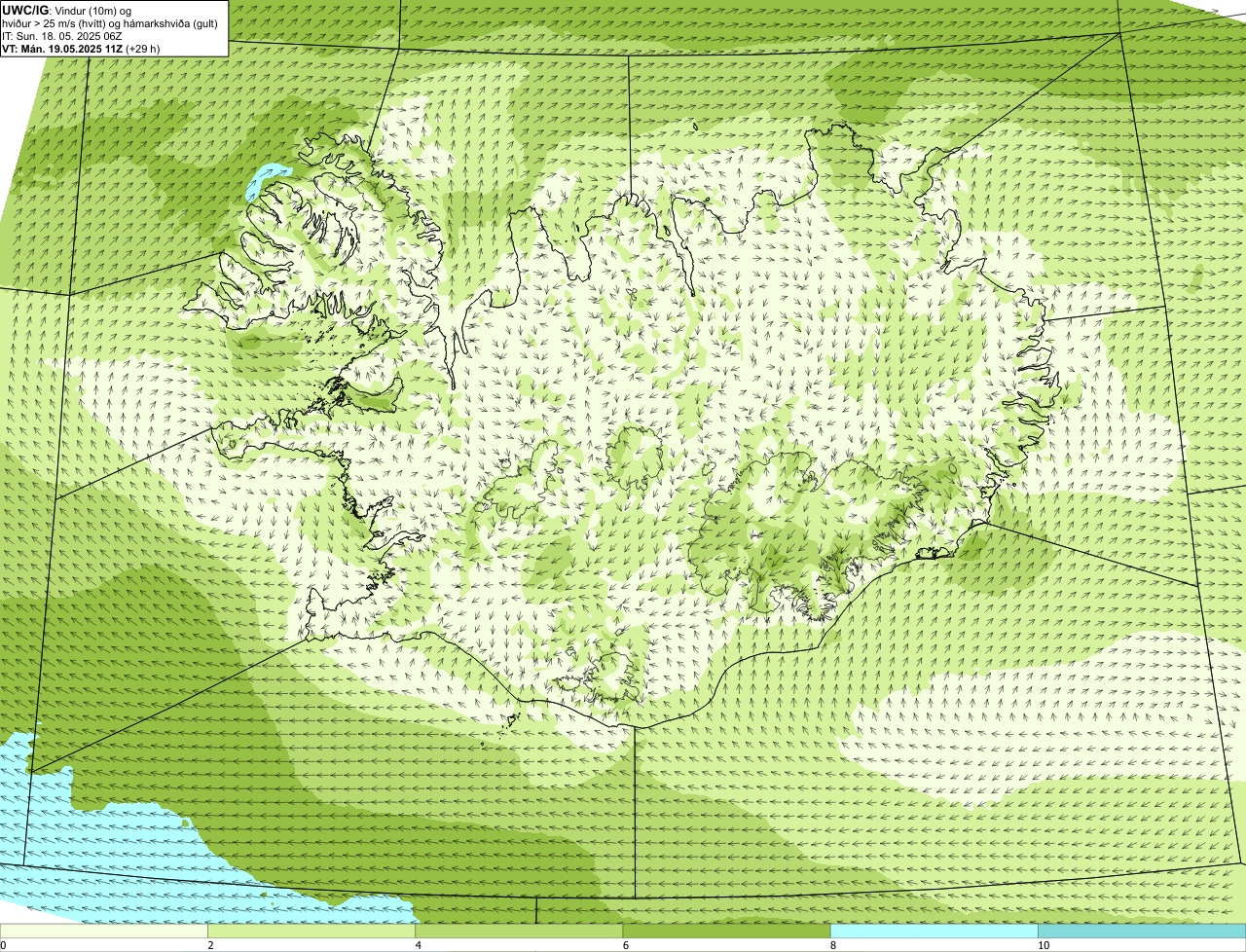Click the 8–10 m/s light cyan legend swatch
The image size is (1246, 952).
934,932
